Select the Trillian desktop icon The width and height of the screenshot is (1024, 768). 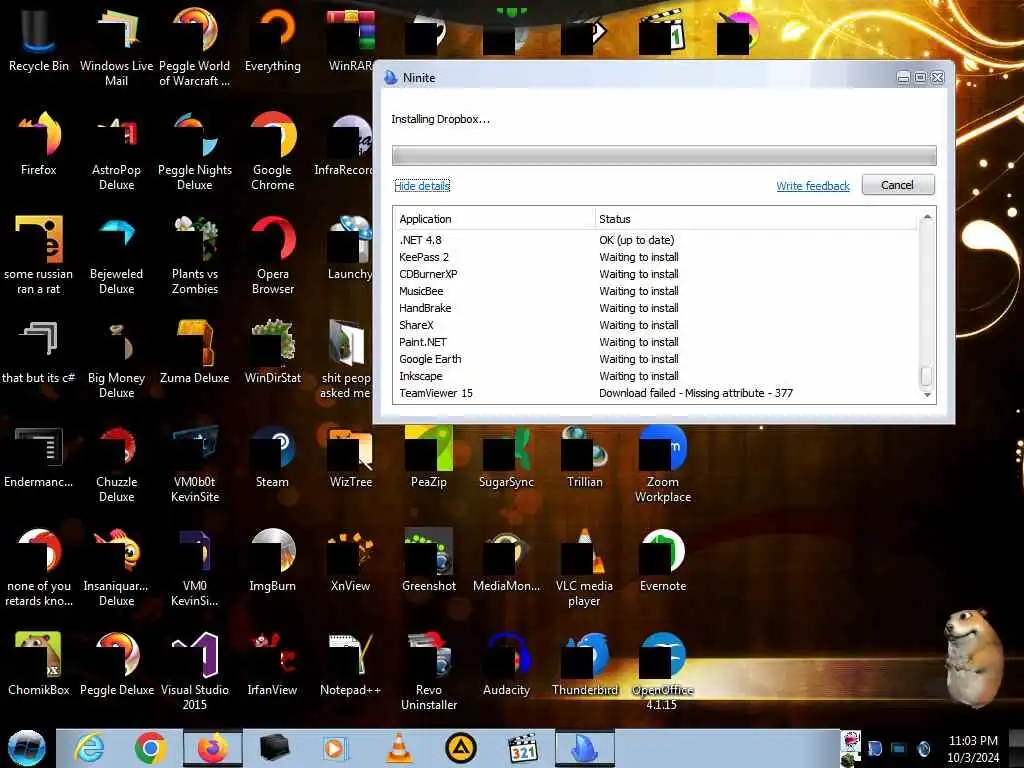[584, 457]
